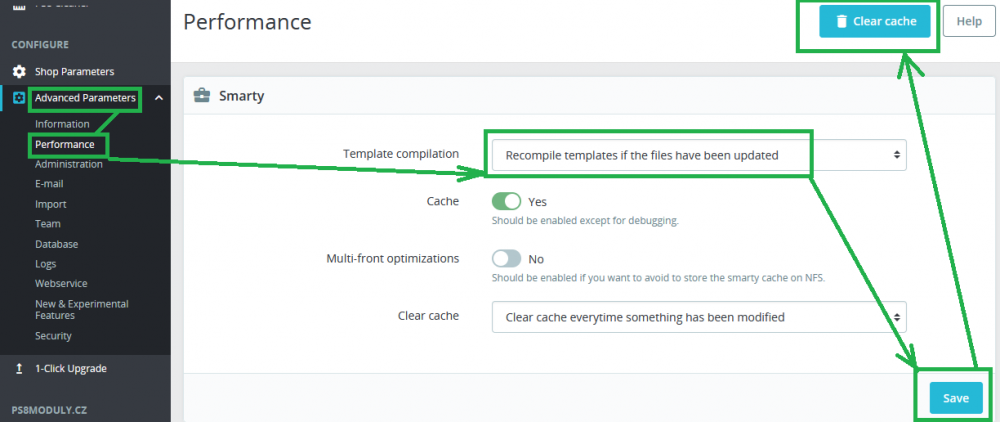Open the Database menu entry

(56, 244)
